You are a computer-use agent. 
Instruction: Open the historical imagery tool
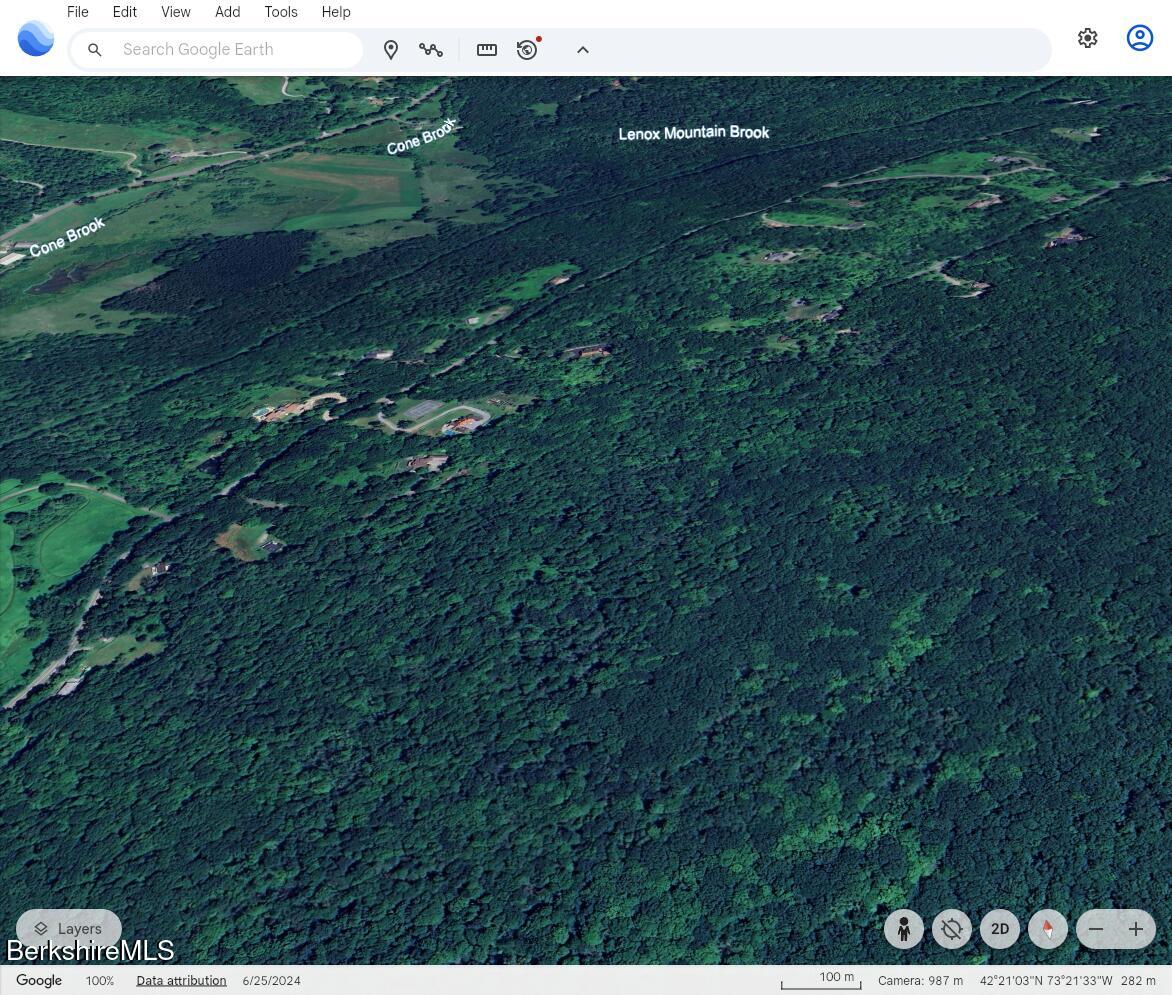pyautogui.click(x=526, y=49)
